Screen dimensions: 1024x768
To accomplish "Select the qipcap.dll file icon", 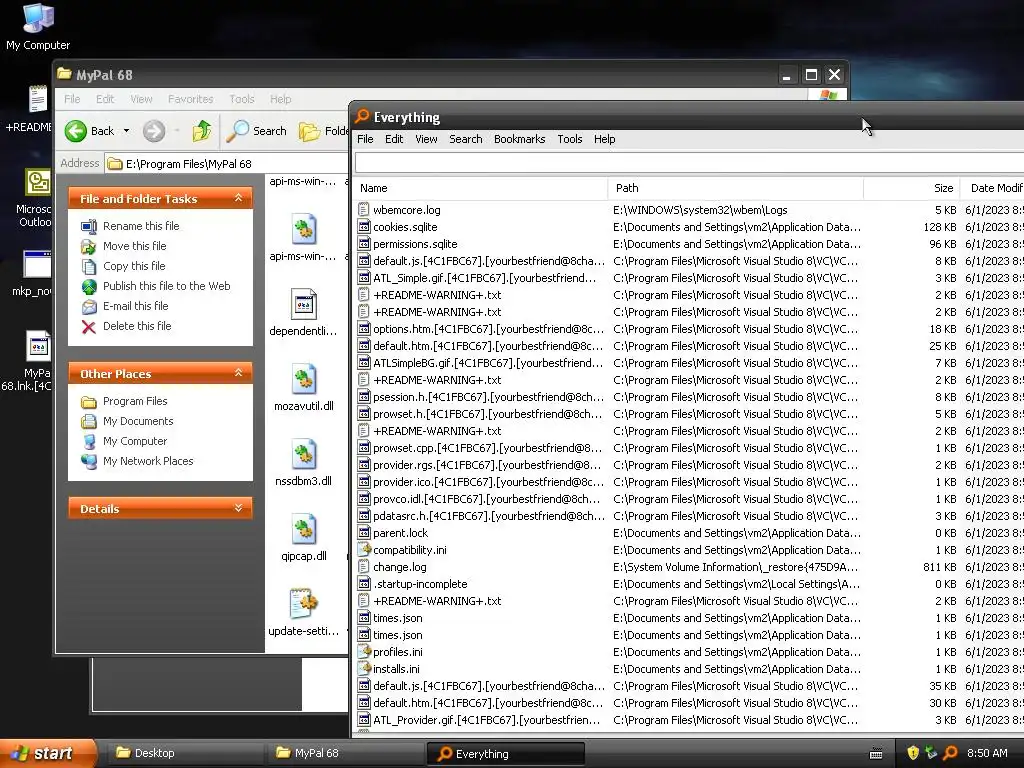I will pyautogui.click(x=304, y=530).
